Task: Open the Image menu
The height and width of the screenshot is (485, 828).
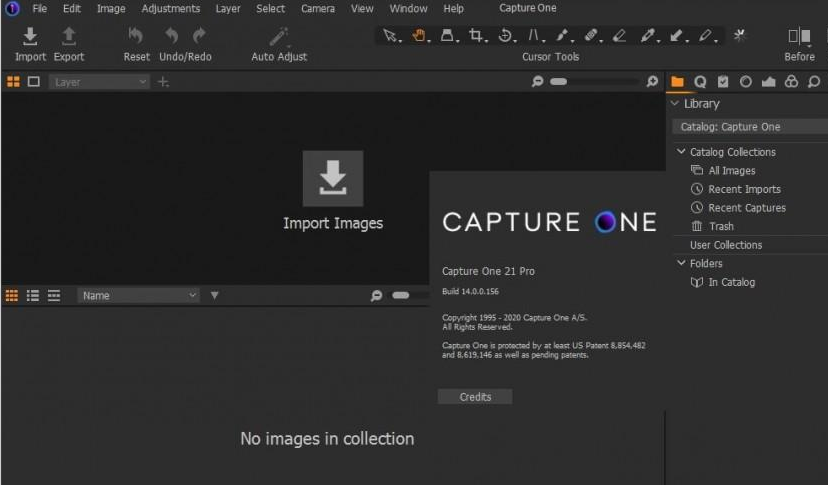Action: click(111, 8)
